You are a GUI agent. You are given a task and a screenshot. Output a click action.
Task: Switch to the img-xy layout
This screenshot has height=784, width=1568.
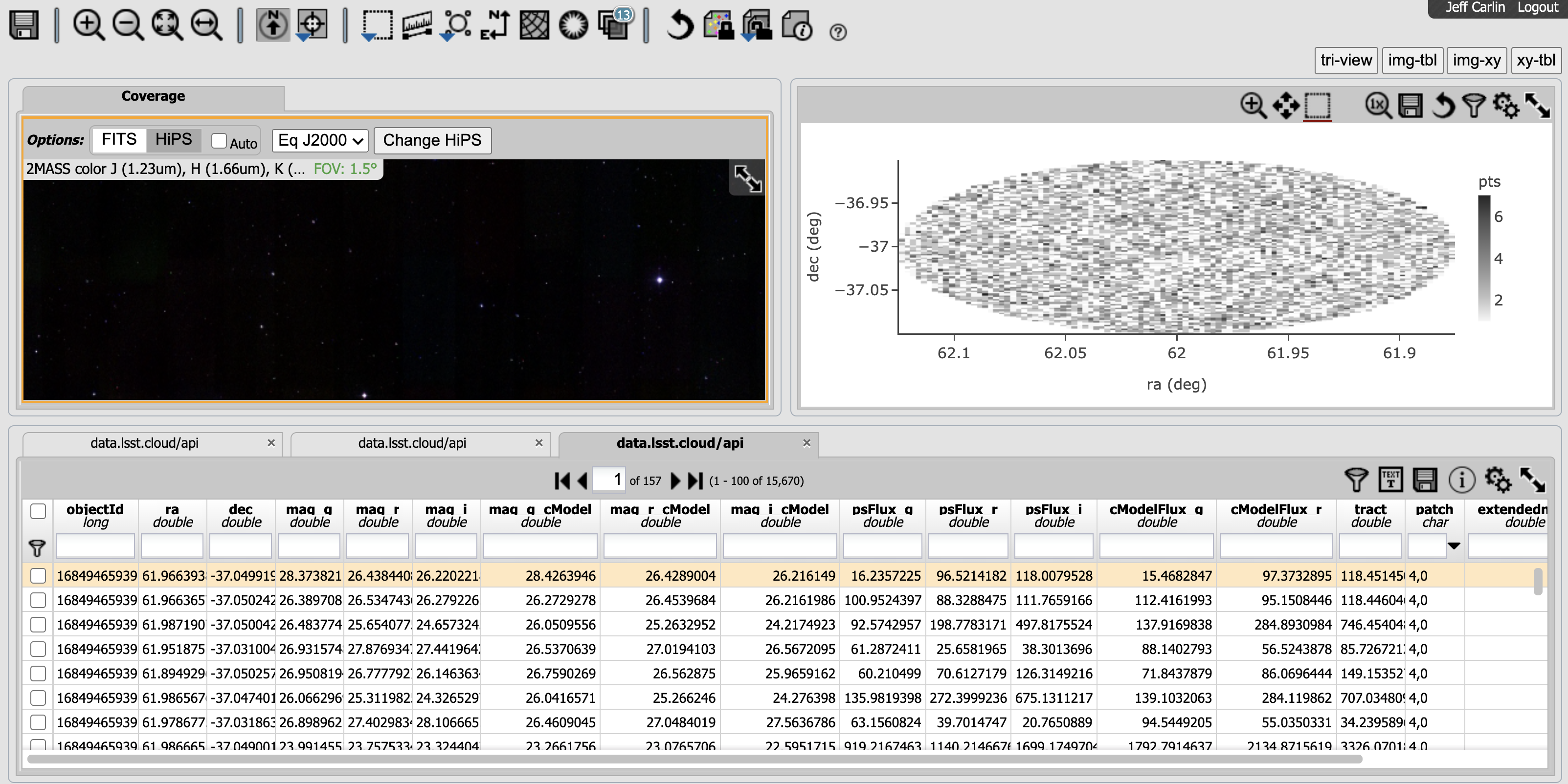1476,60
